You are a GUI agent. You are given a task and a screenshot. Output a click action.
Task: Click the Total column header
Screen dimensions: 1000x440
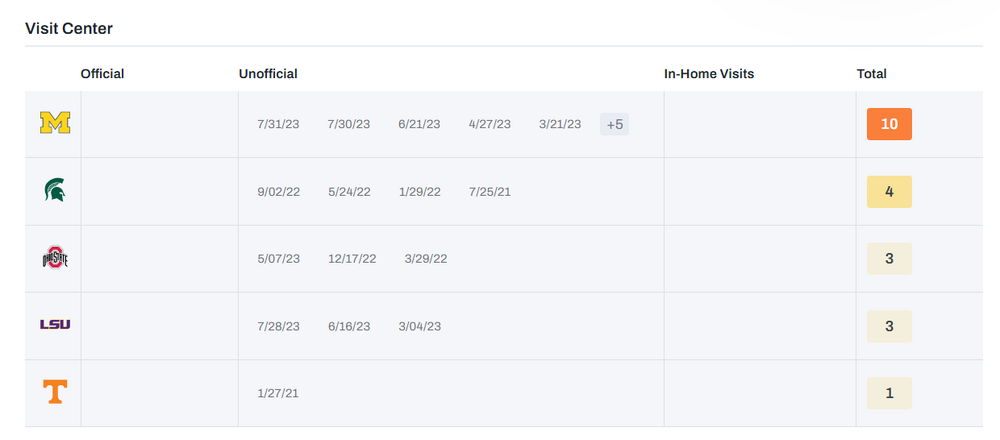pos(871,74)
